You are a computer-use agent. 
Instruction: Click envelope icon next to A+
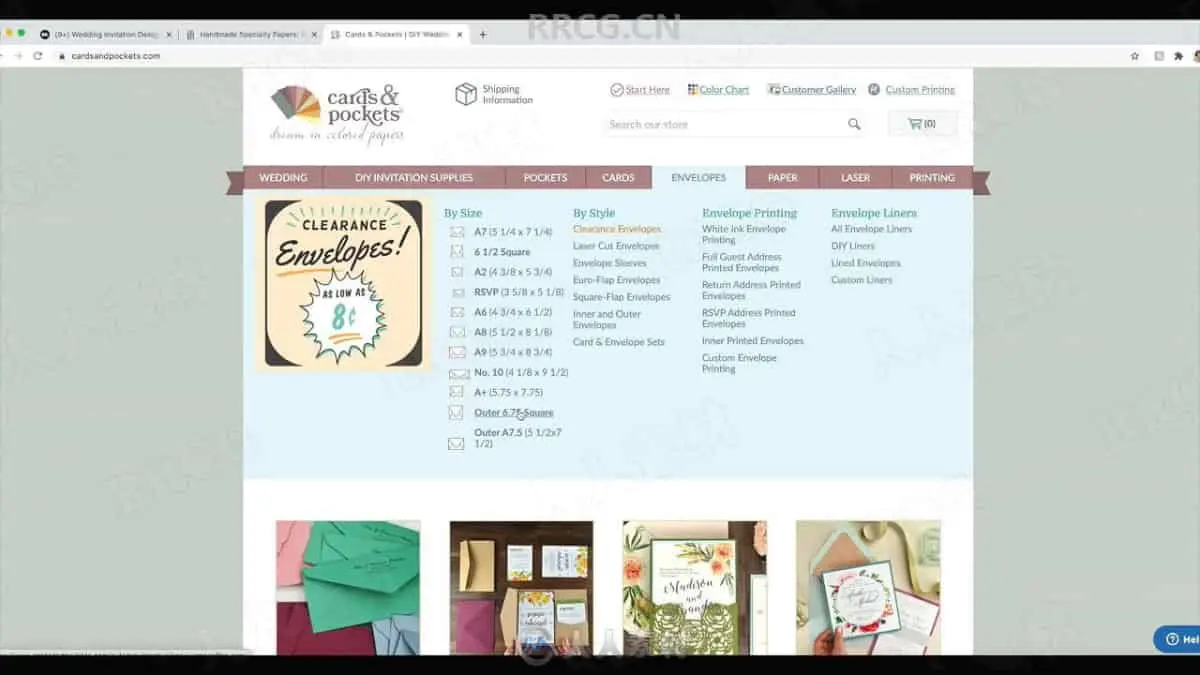point(456,392)
